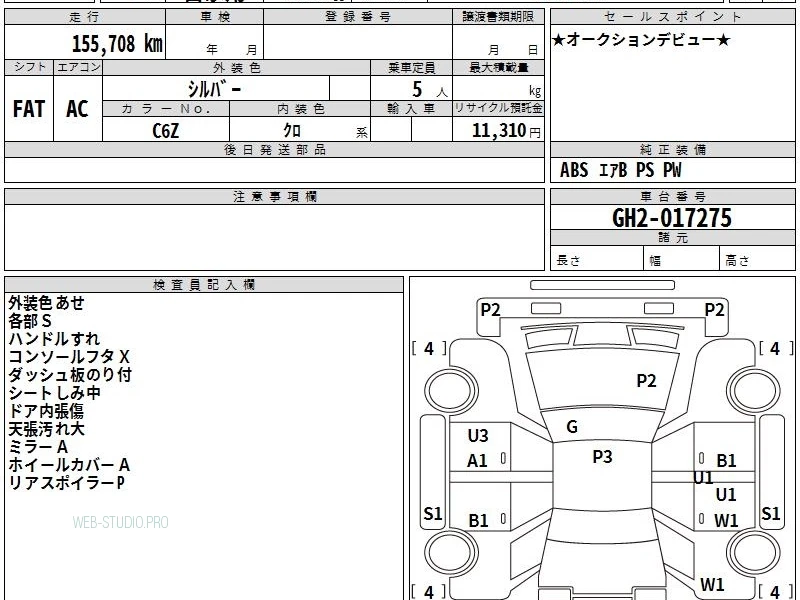Click the front-right wheel on car diagram

click(754, 390)
